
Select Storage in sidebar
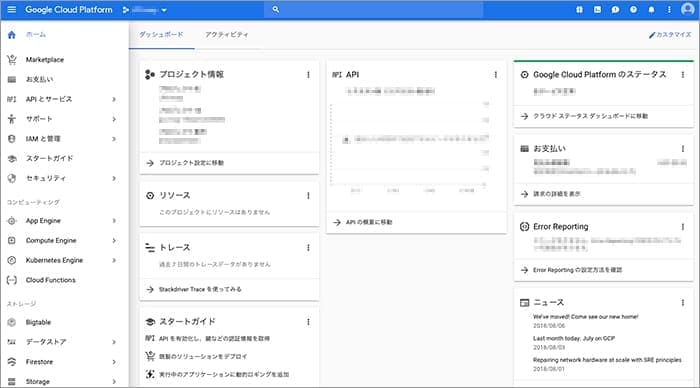click(38, 381)
